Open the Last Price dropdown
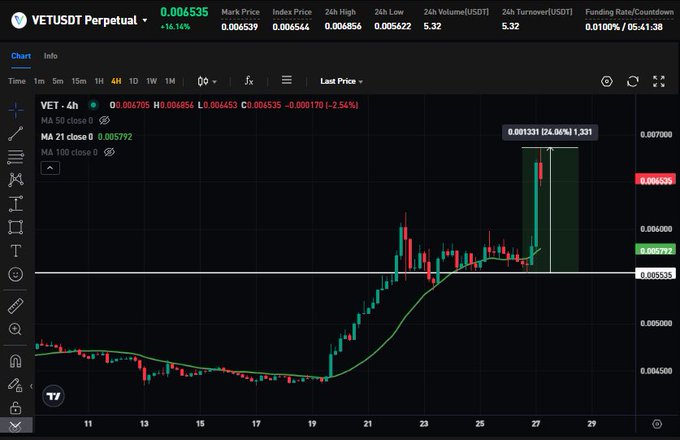 coord(342,81)
